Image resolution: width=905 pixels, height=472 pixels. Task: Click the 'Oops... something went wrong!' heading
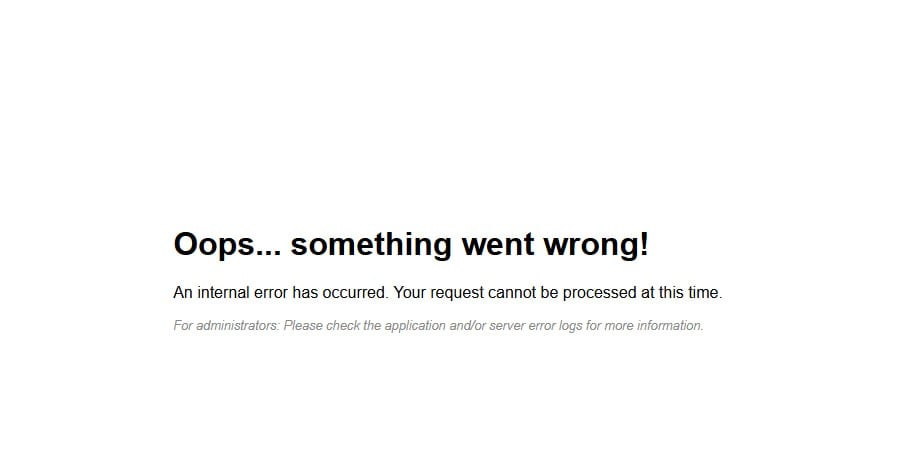411,244
